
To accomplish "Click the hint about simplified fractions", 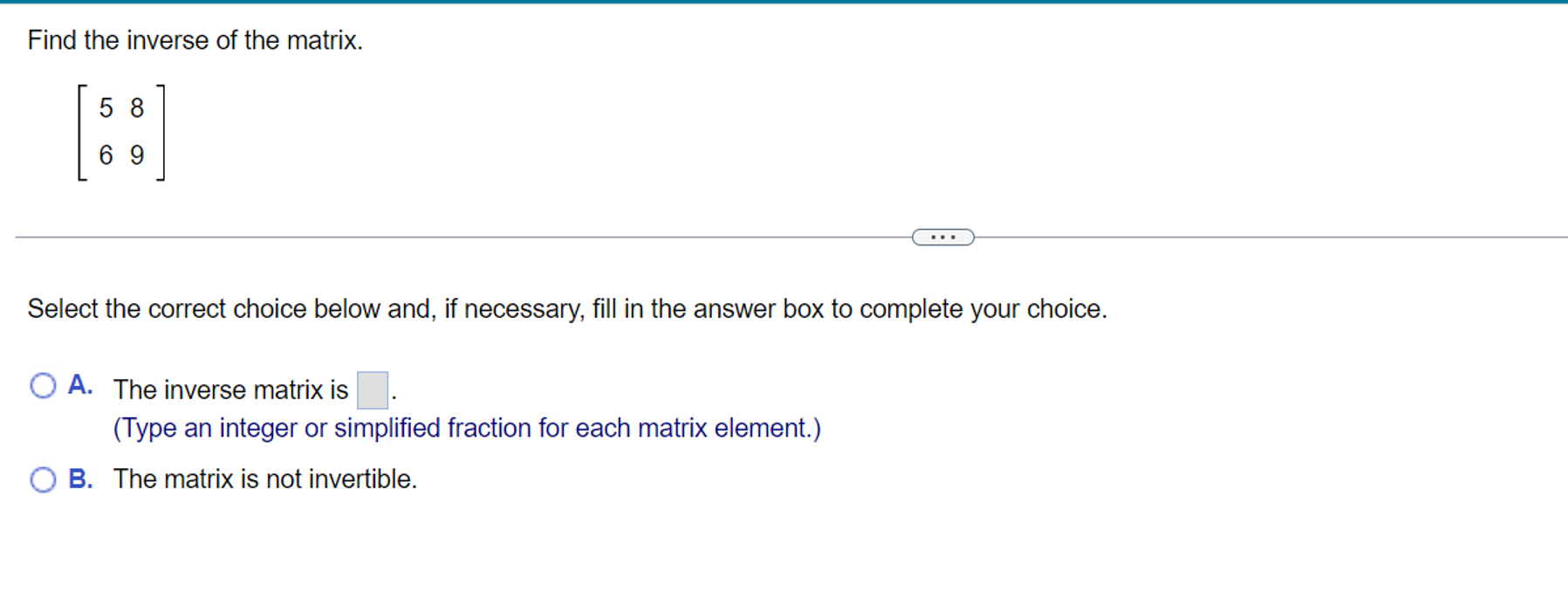I will pos(467,428).
